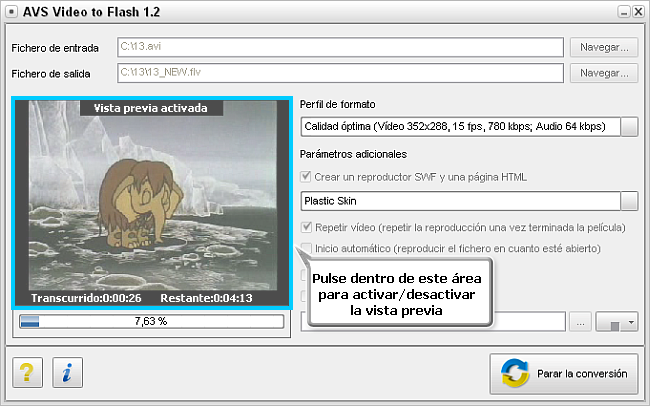
Task: Open the Perfil de formato dropdown arrow
Action: (x=629, y=126)
